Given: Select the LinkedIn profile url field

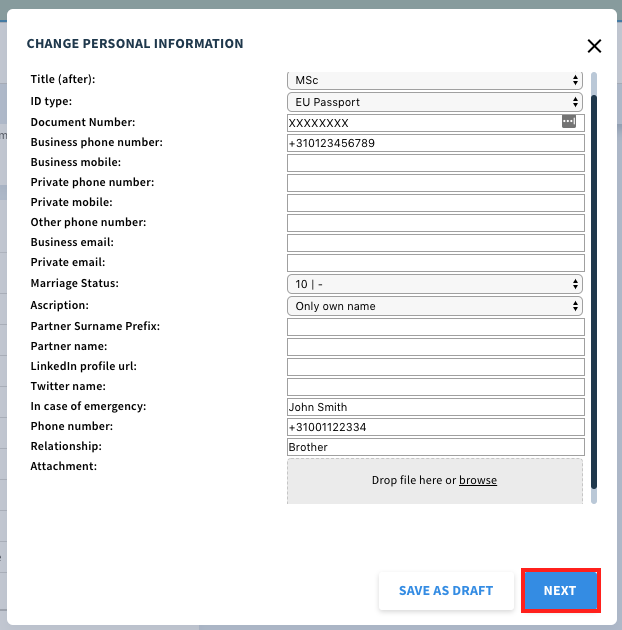Looking at the screenshot, I should [436, 367].
